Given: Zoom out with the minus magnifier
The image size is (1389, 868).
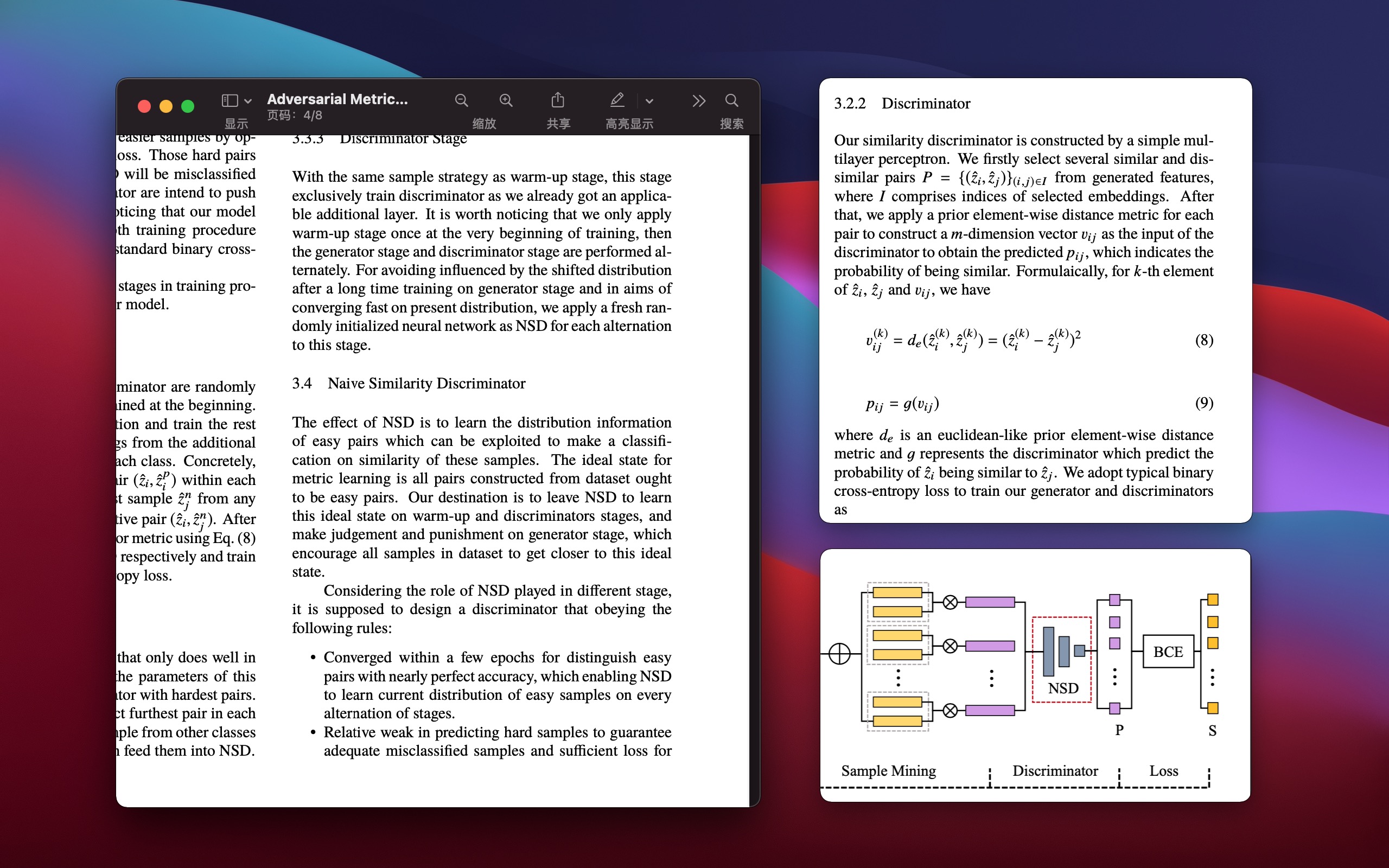Looking at the screenshot, I should [461, 100].
